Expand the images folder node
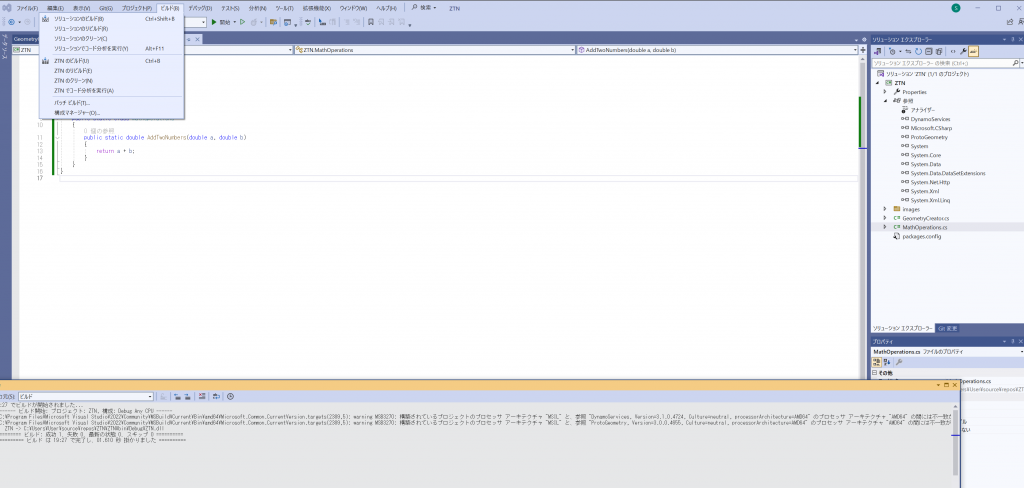Image resolution: width=1024 pixels, height=488 pixels. tap(885, 209)
